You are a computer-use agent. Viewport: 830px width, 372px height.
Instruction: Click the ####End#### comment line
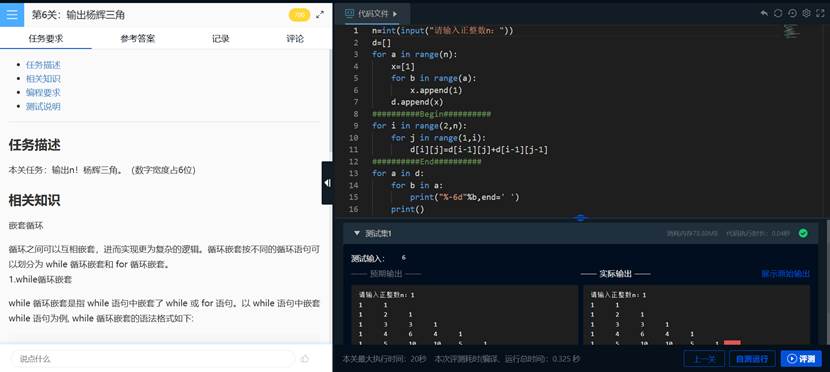pyautogui.click(x=427, y=161)
